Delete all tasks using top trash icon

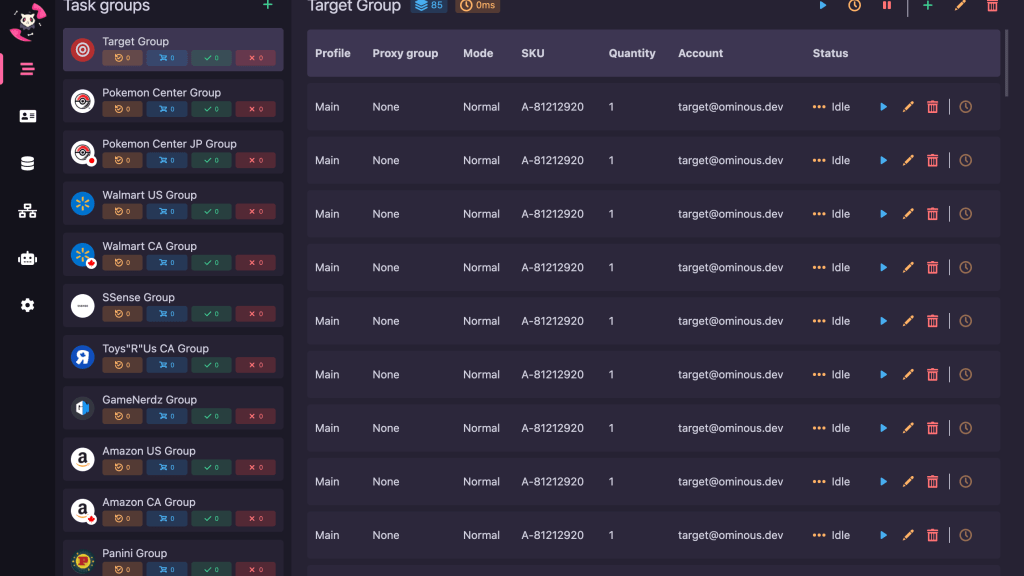coord(992,6)
